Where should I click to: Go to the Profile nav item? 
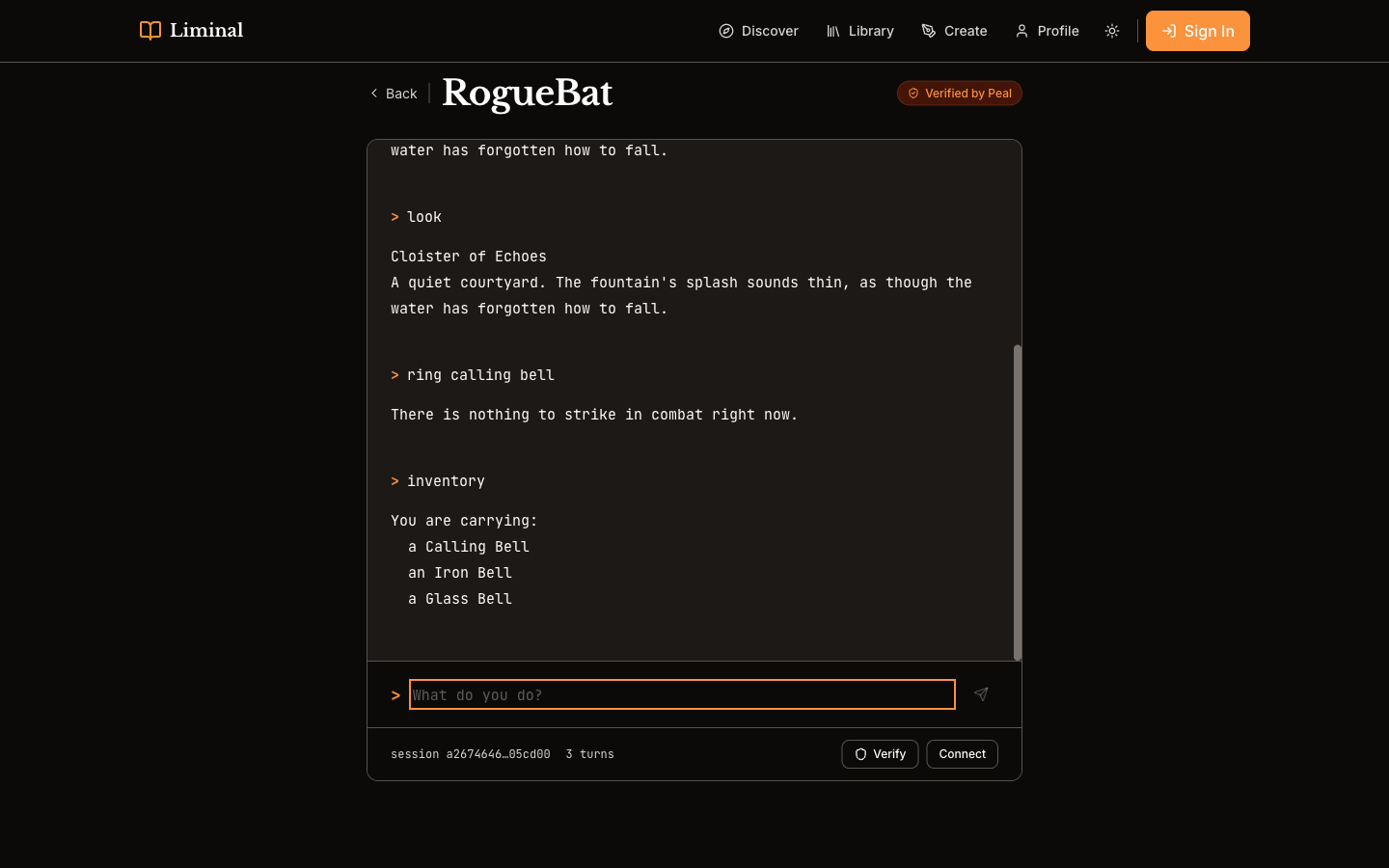coord(1047,31)
